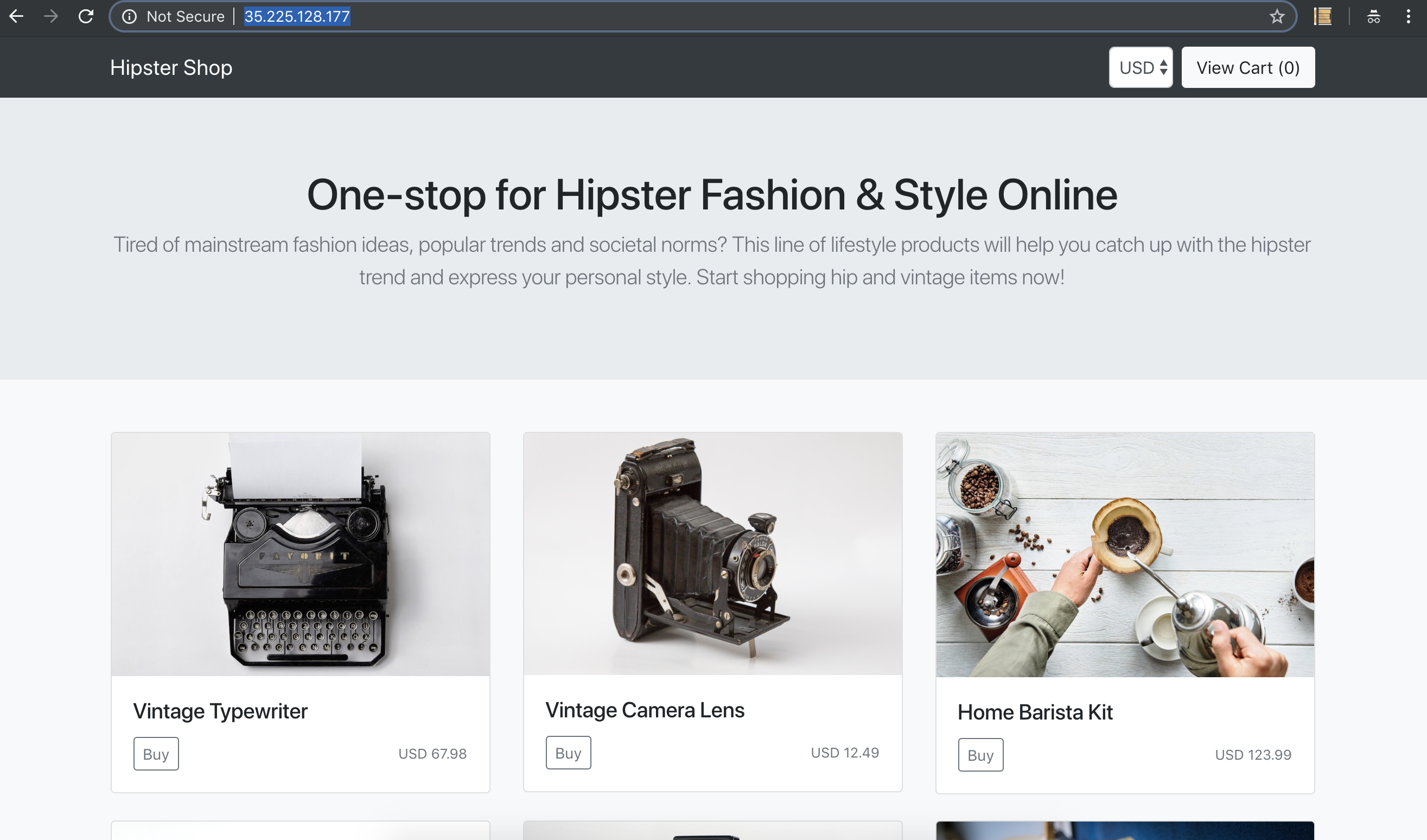Open the Home Barista Kit image

tap(1125, 554)
